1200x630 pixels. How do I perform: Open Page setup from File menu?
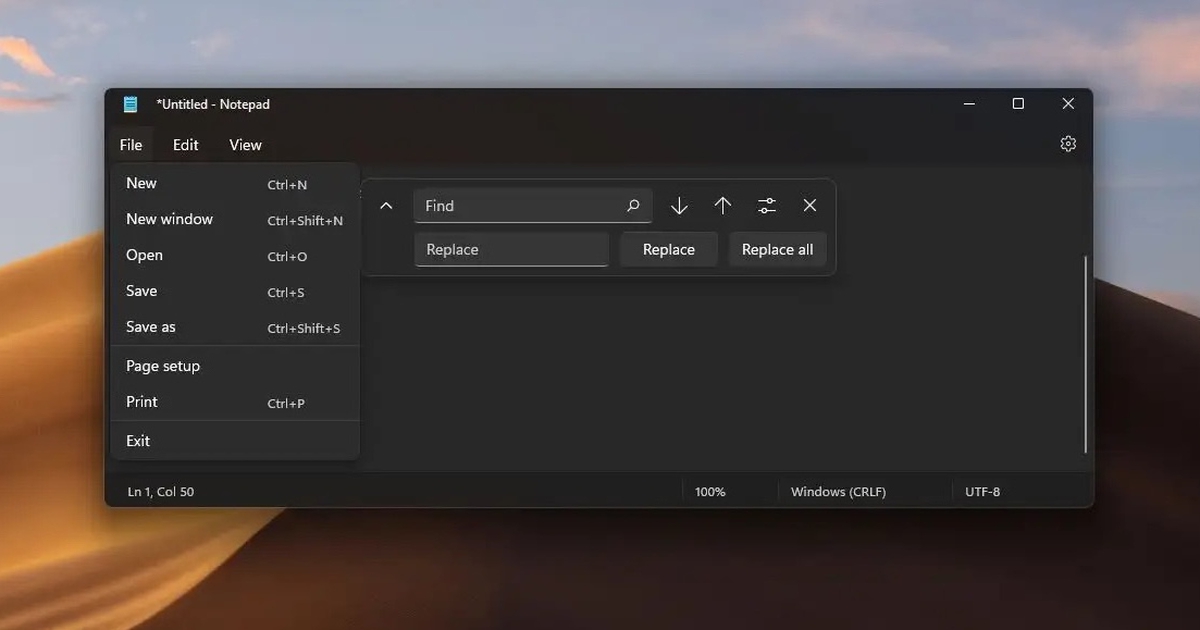click(235, 366)
